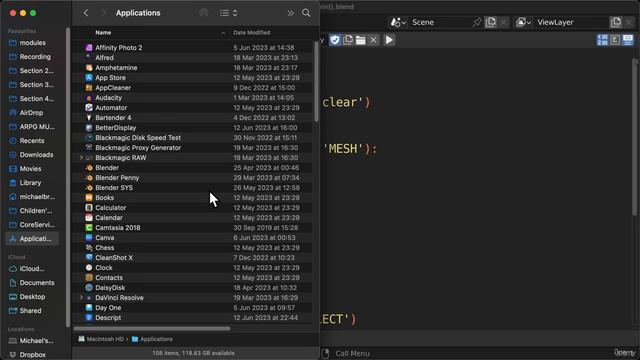This screenshot has width=640, height=360.
Task: Select the Audacity icon
Action: (x=89, y=98)
